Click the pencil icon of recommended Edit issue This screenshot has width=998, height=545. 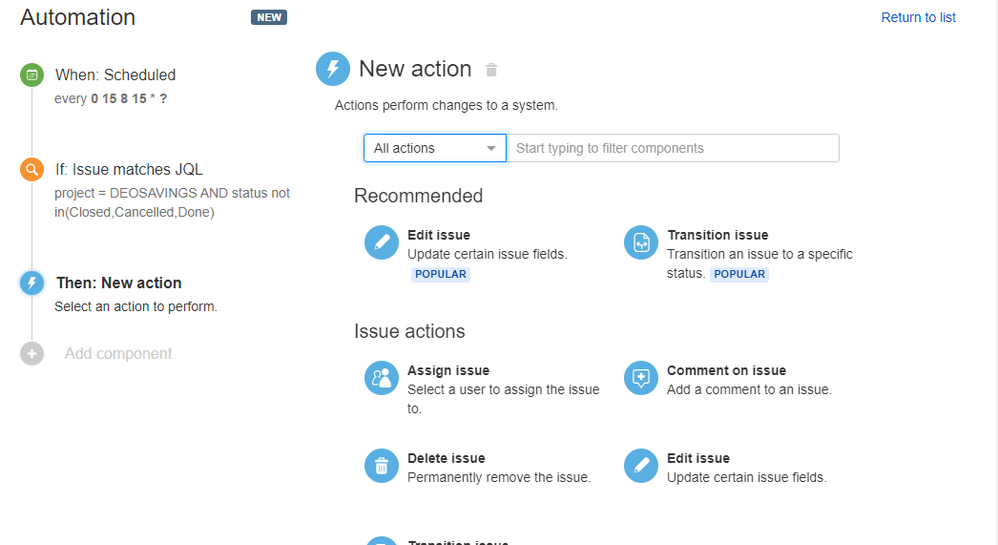[x=381, y=243]
